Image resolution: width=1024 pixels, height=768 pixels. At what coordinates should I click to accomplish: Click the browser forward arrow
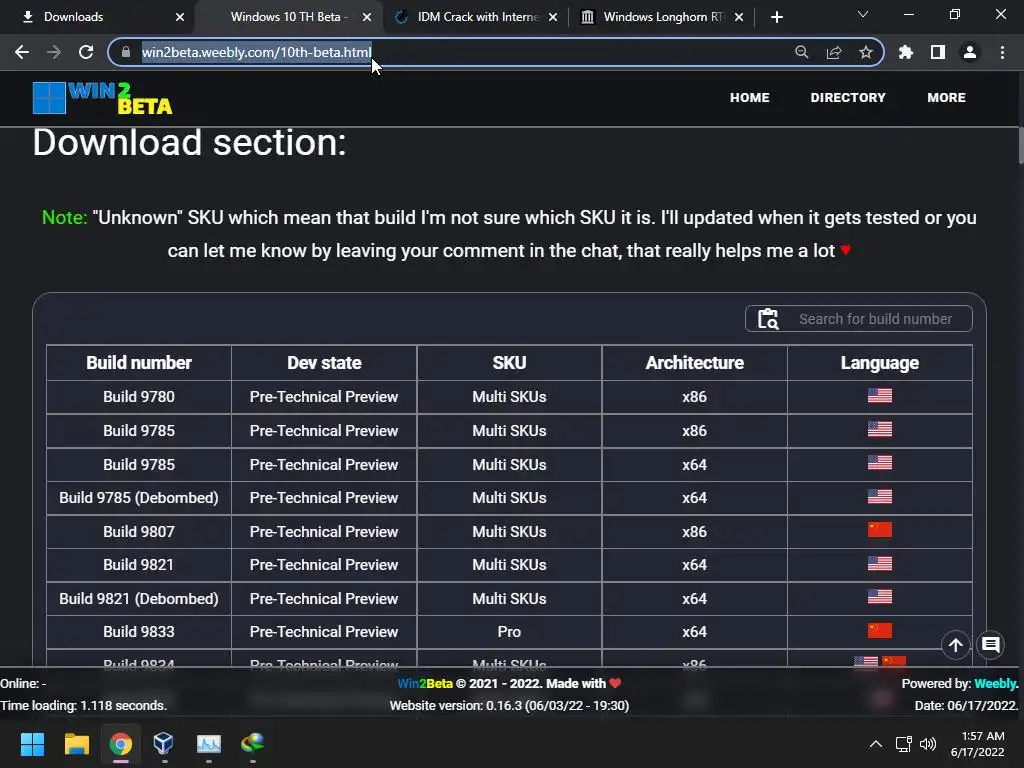point(54,52)
